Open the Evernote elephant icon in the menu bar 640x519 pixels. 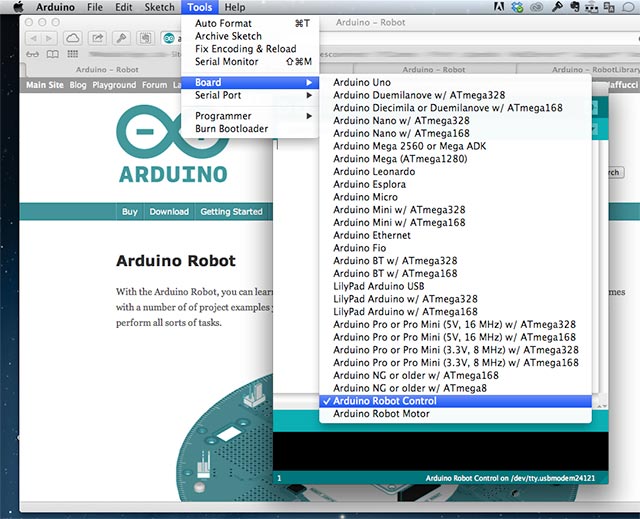(x=575, y=7)
